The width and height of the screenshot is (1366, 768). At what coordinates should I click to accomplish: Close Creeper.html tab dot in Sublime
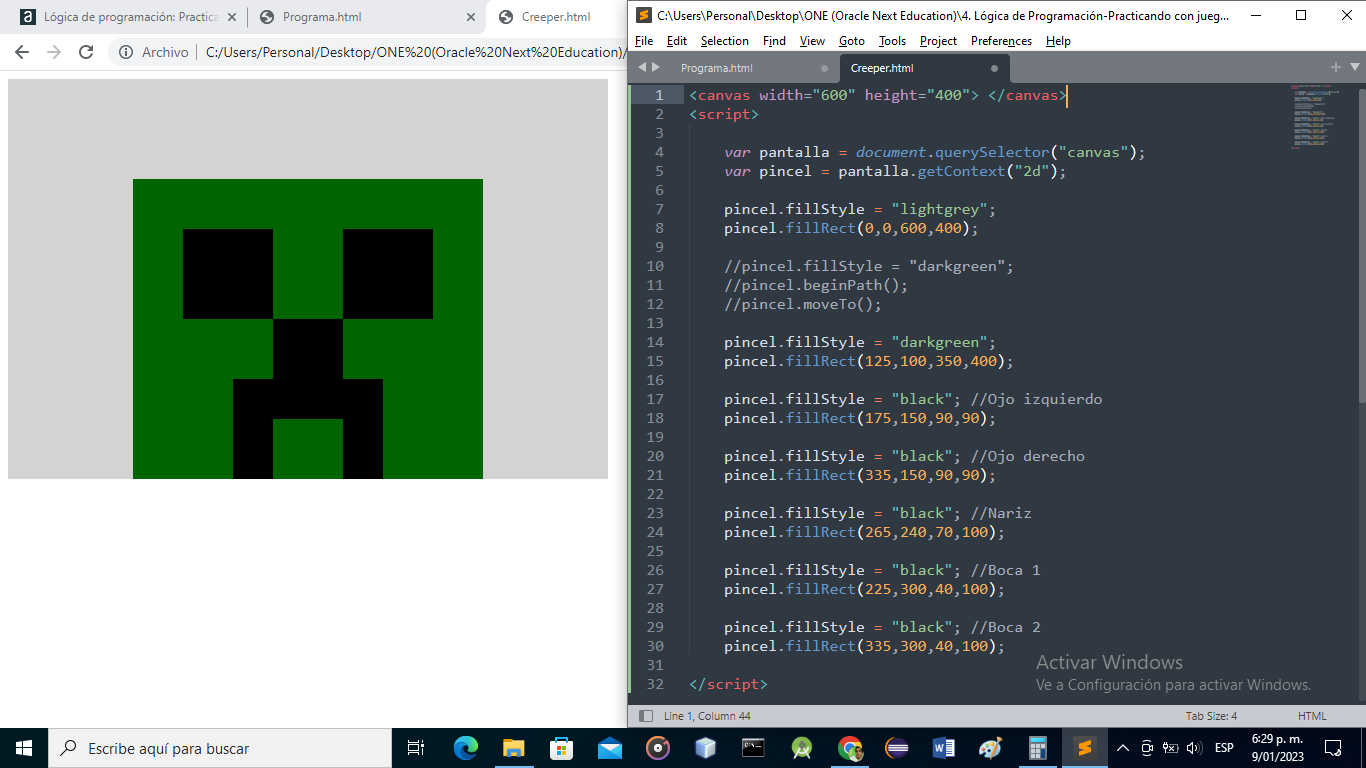(994, 68)
